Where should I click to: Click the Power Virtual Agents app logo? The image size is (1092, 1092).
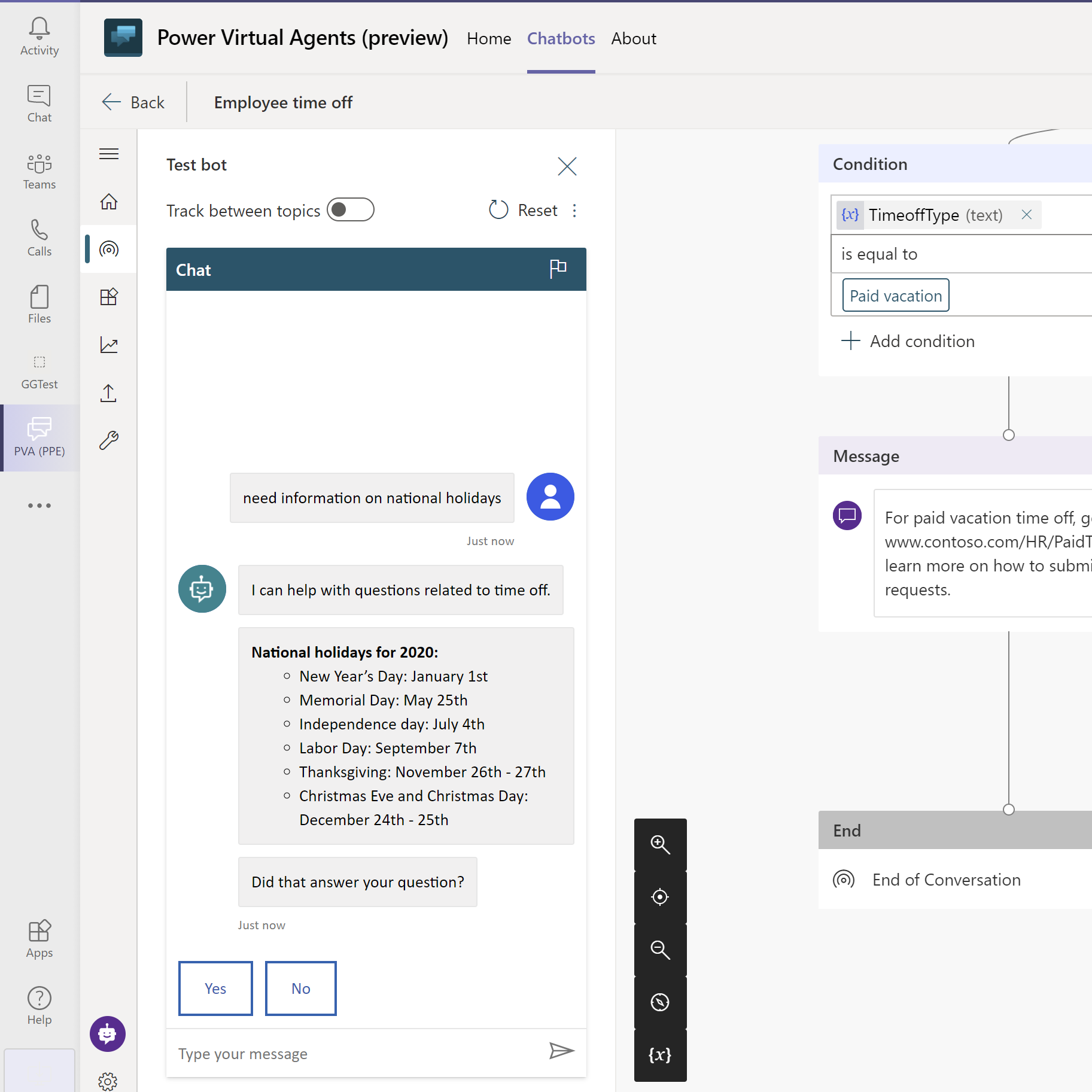123,38
